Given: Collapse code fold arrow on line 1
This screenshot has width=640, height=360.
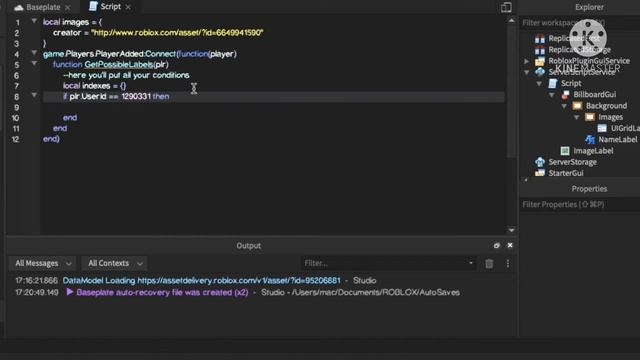Looking at the screenshot, I should click(x=34, y=21).
